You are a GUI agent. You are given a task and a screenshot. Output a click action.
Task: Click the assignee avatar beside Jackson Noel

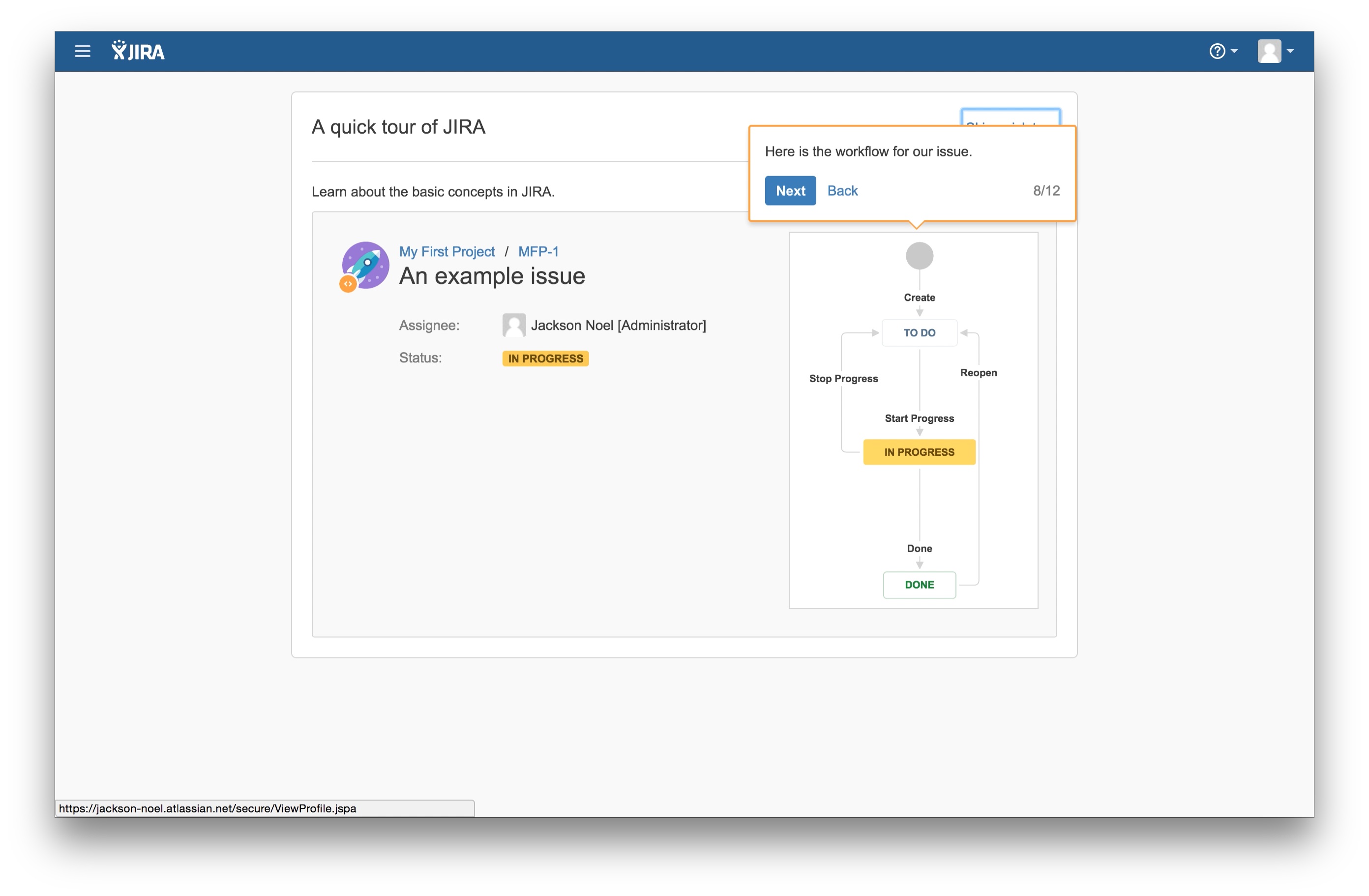click(x=514, y=325)
